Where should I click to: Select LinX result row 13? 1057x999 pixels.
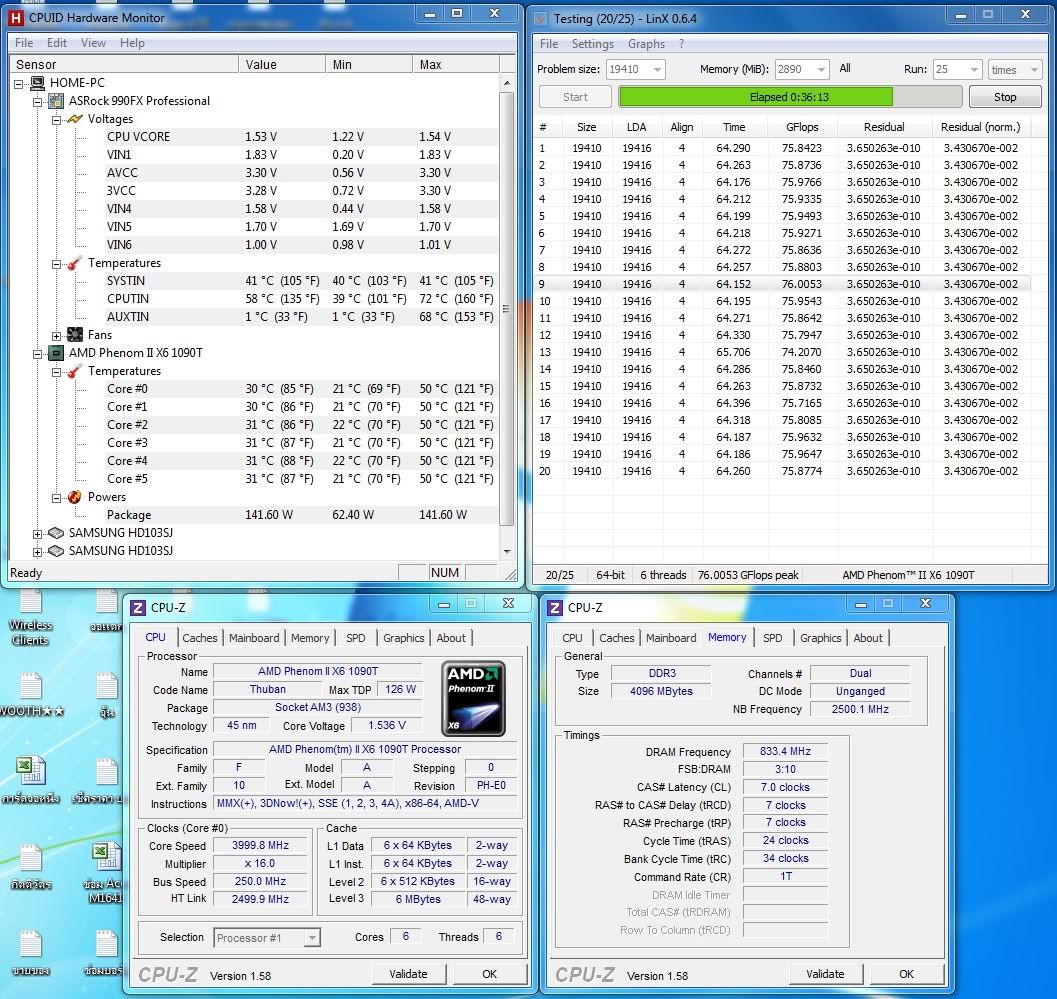click(x=782, y=352)
